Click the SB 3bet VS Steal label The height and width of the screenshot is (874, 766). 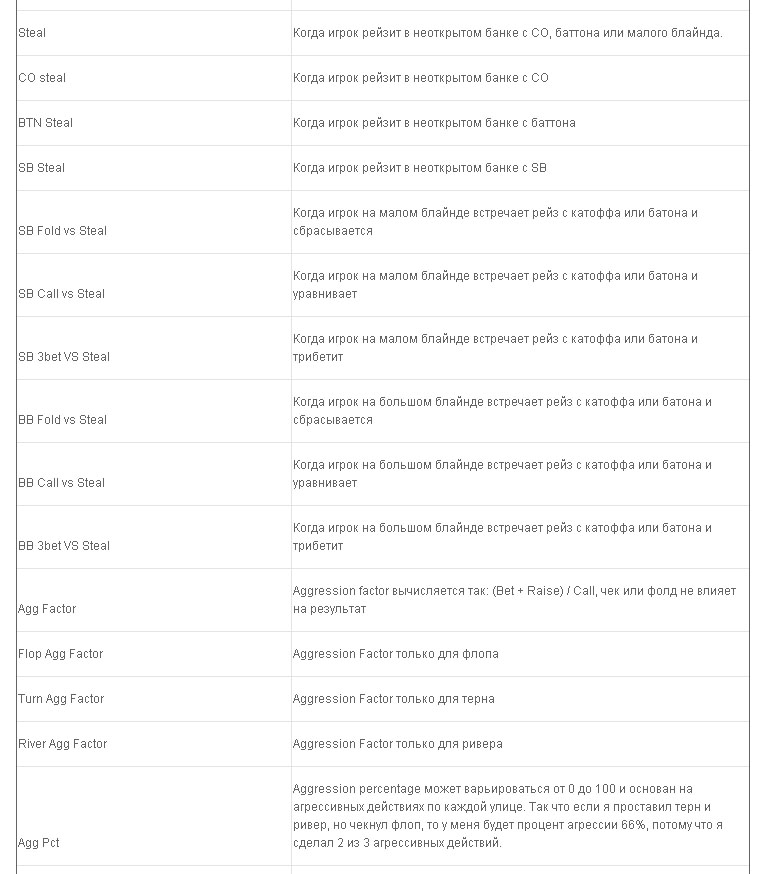tap(64, 357)
